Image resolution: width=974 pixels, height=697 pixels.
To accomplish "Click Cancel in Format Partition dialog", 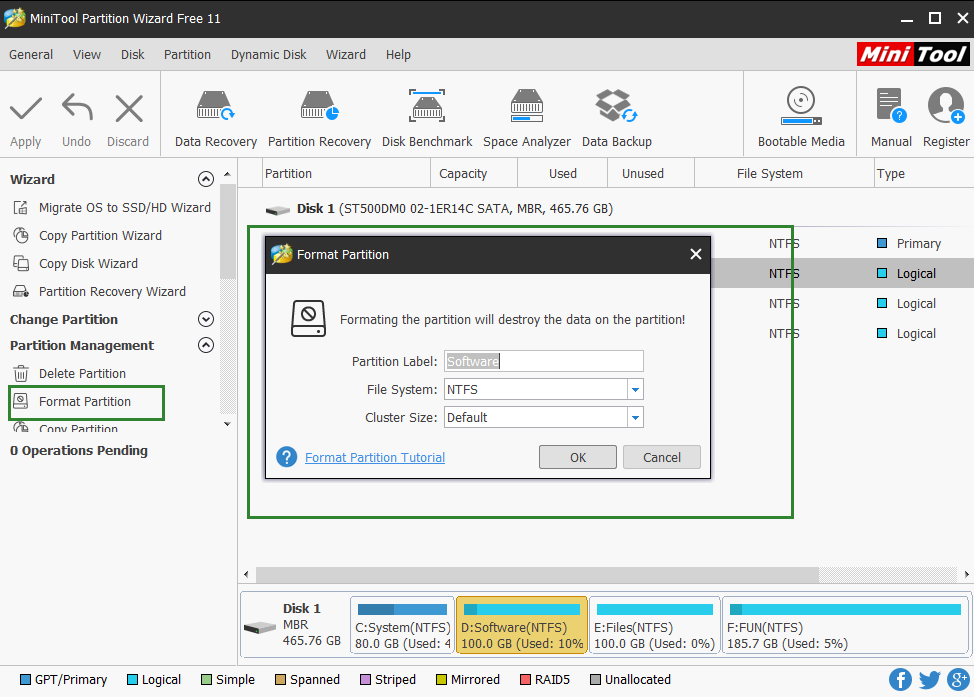I will point(662,457).
